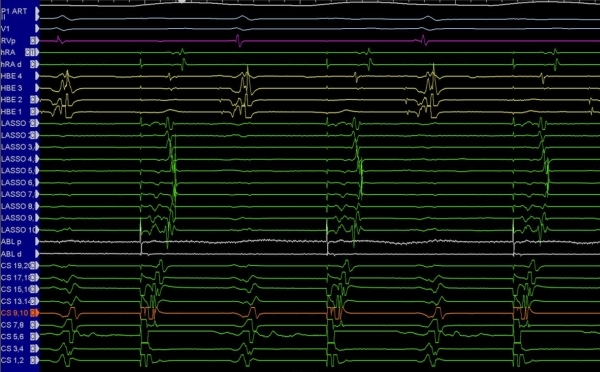The image size is (600, 372).
Task: Click the clip icon beside CS 7,8
Action: point(34,325)
